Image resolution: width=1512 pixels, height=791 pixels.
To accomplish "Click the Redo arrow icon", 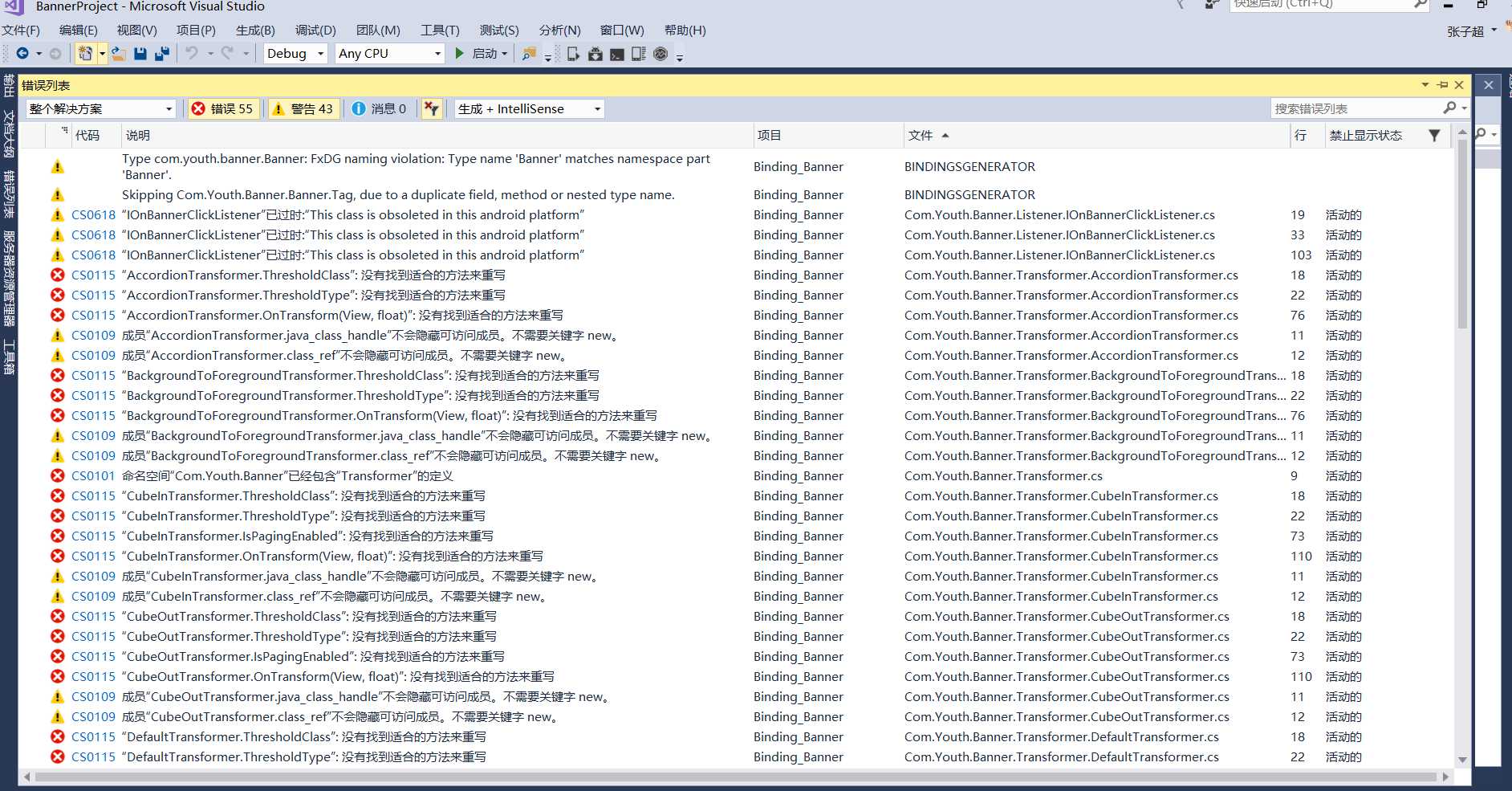I will pos(227,54).
